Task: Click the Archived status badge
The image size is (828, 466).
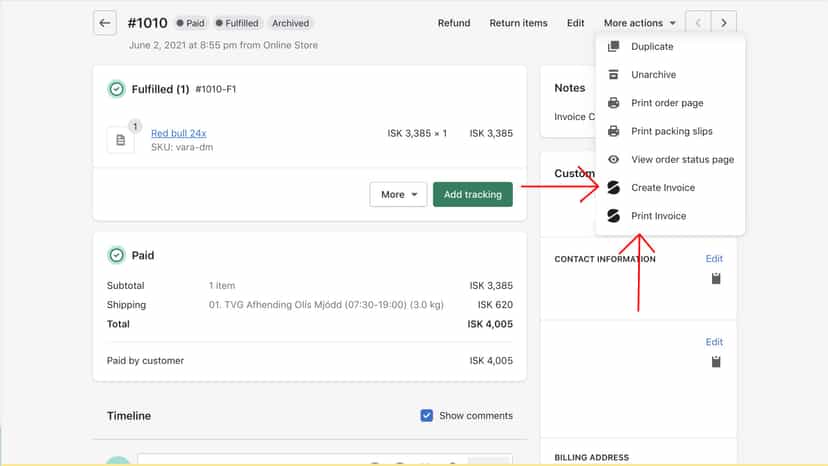Action: pyautogui.click(x=290, y=23)
